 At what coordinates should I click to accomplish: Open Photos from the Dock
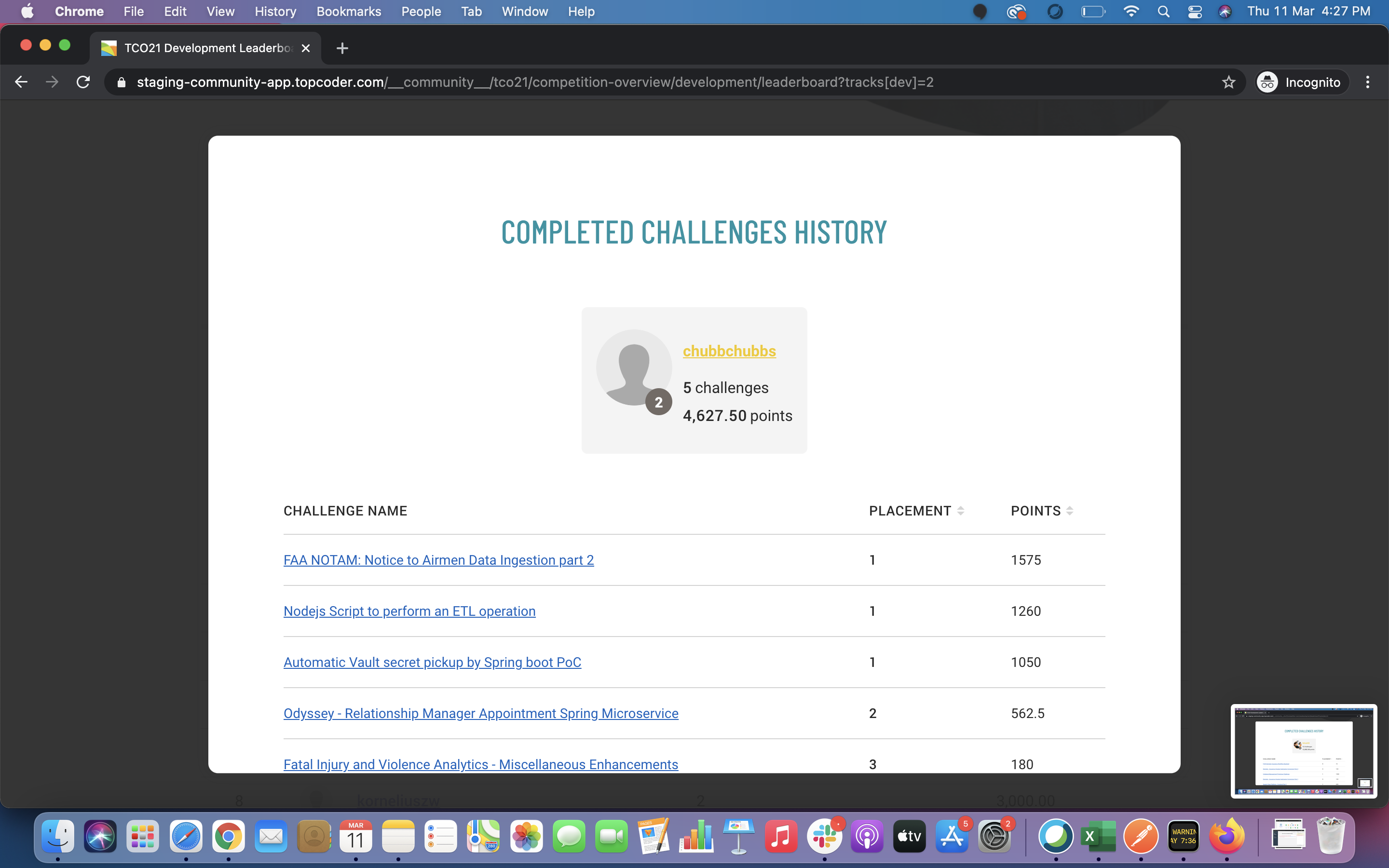pos(526,837)
